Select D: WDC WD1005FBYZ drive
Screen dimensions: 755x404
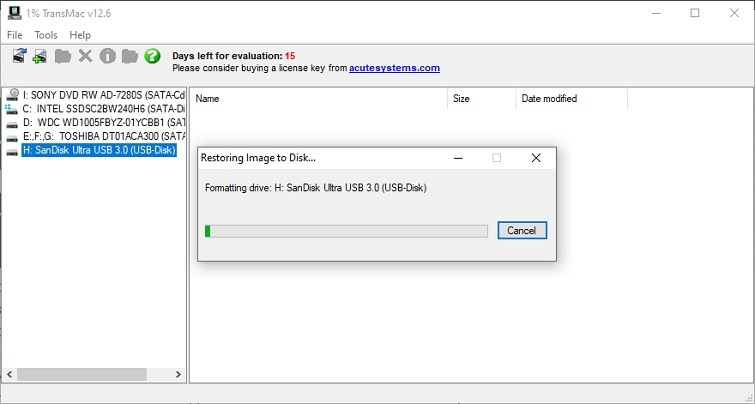click(x=104, y=123)
